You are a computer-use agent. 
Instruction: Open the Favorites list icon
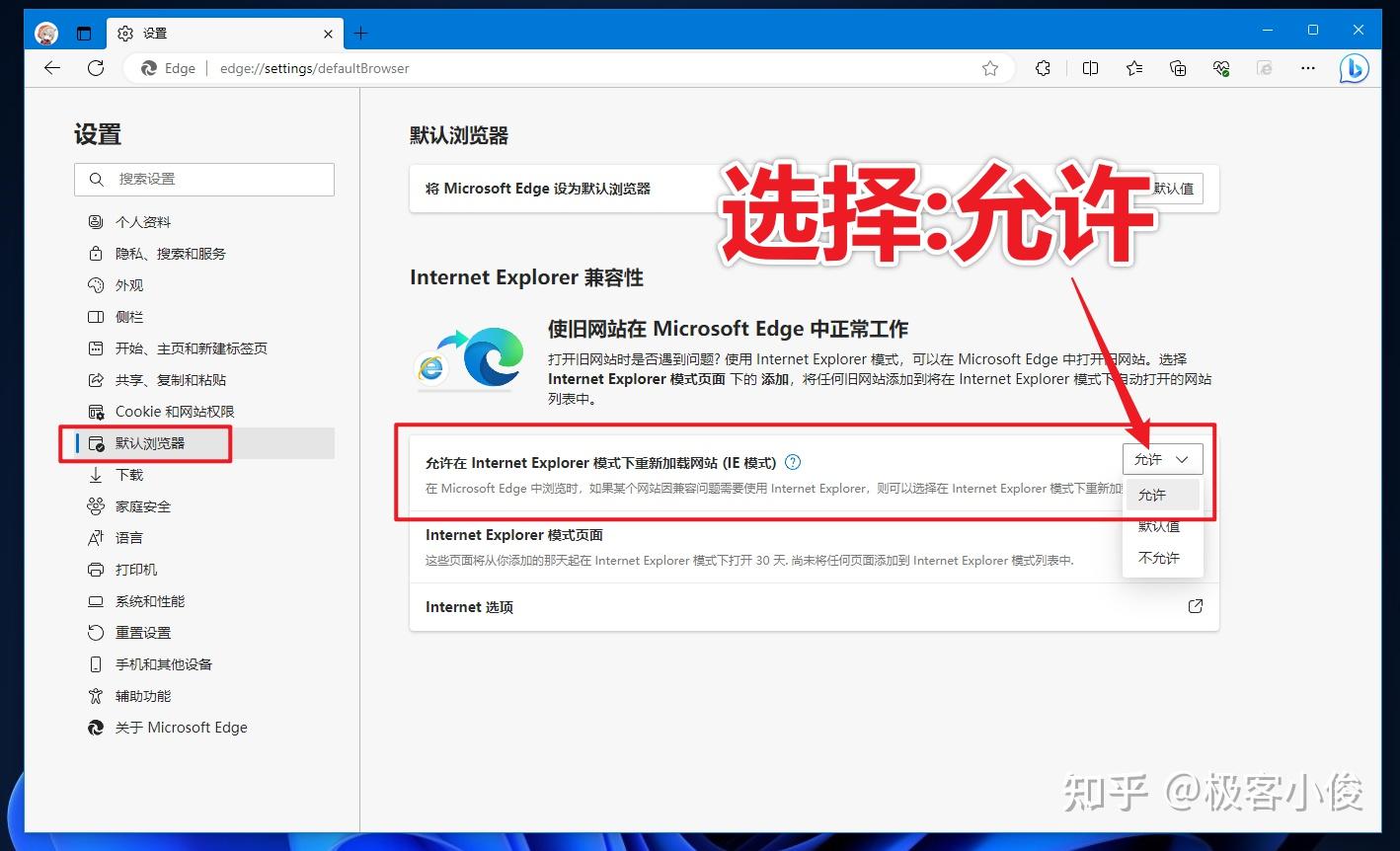[x=1133, y=68]
